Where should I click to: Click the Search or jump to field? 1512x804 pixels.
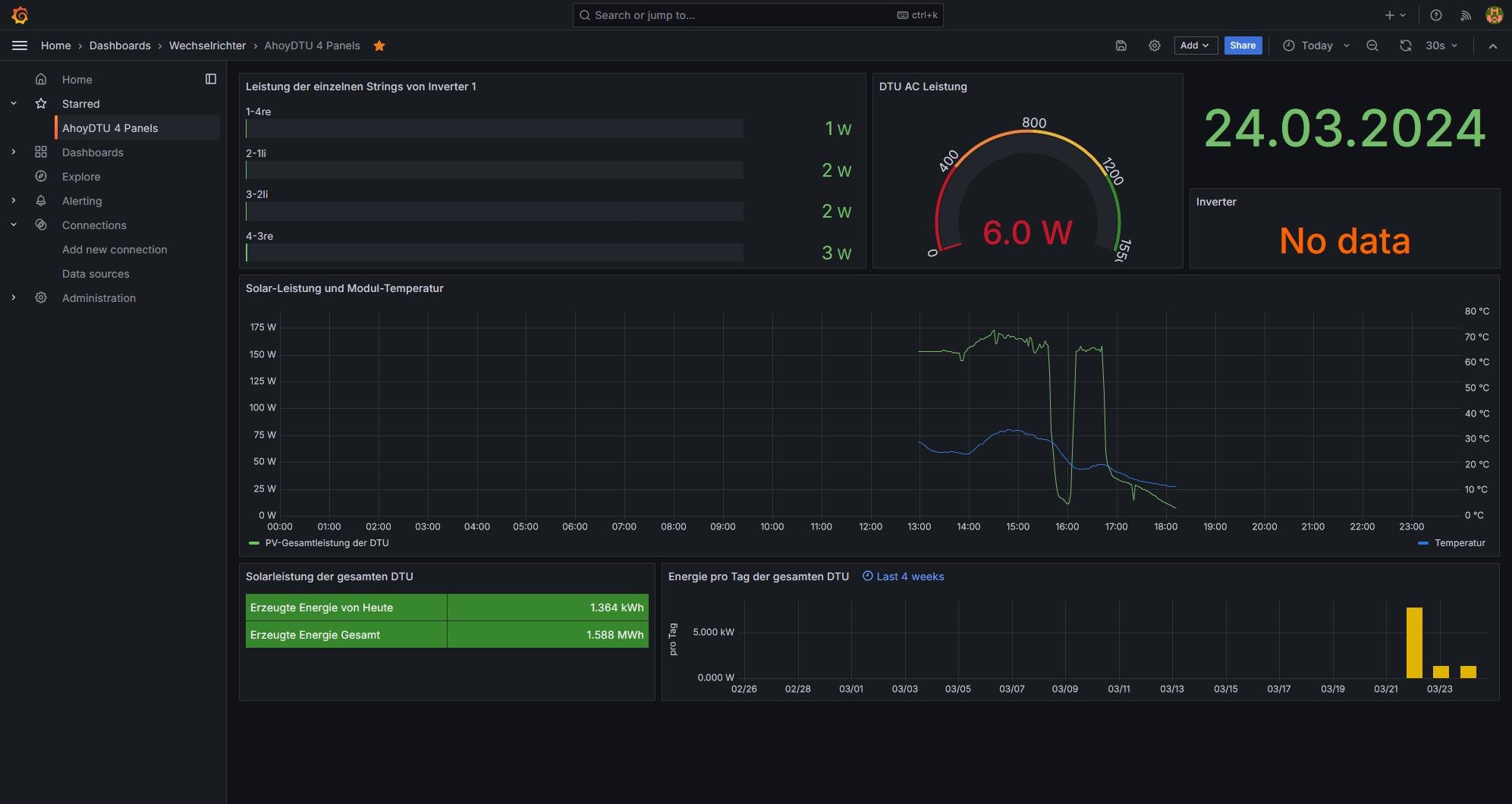click(757, 15)
